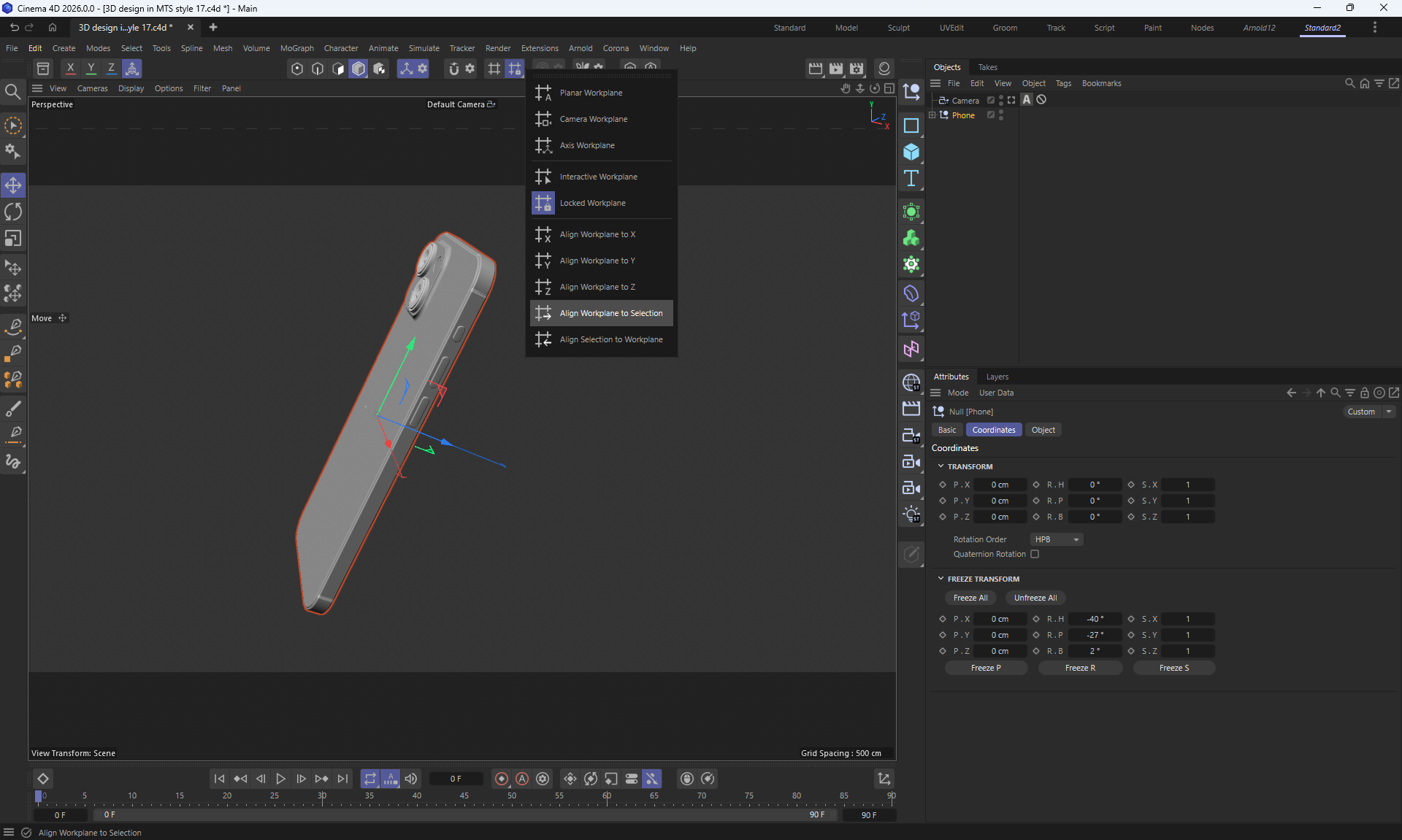The height and width of the screenshot is (840, 1402).
Task: Click the Cube primitive icon
Action: click(x=911, y=152)
